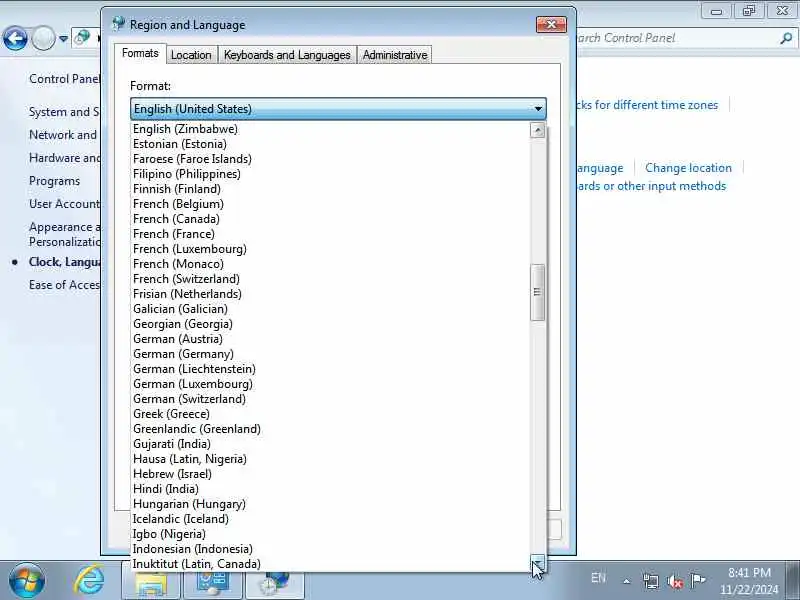The height and width of the screenshot is (600, 800).
Task: Open Network and Internet category
Action: pos(63,135)
